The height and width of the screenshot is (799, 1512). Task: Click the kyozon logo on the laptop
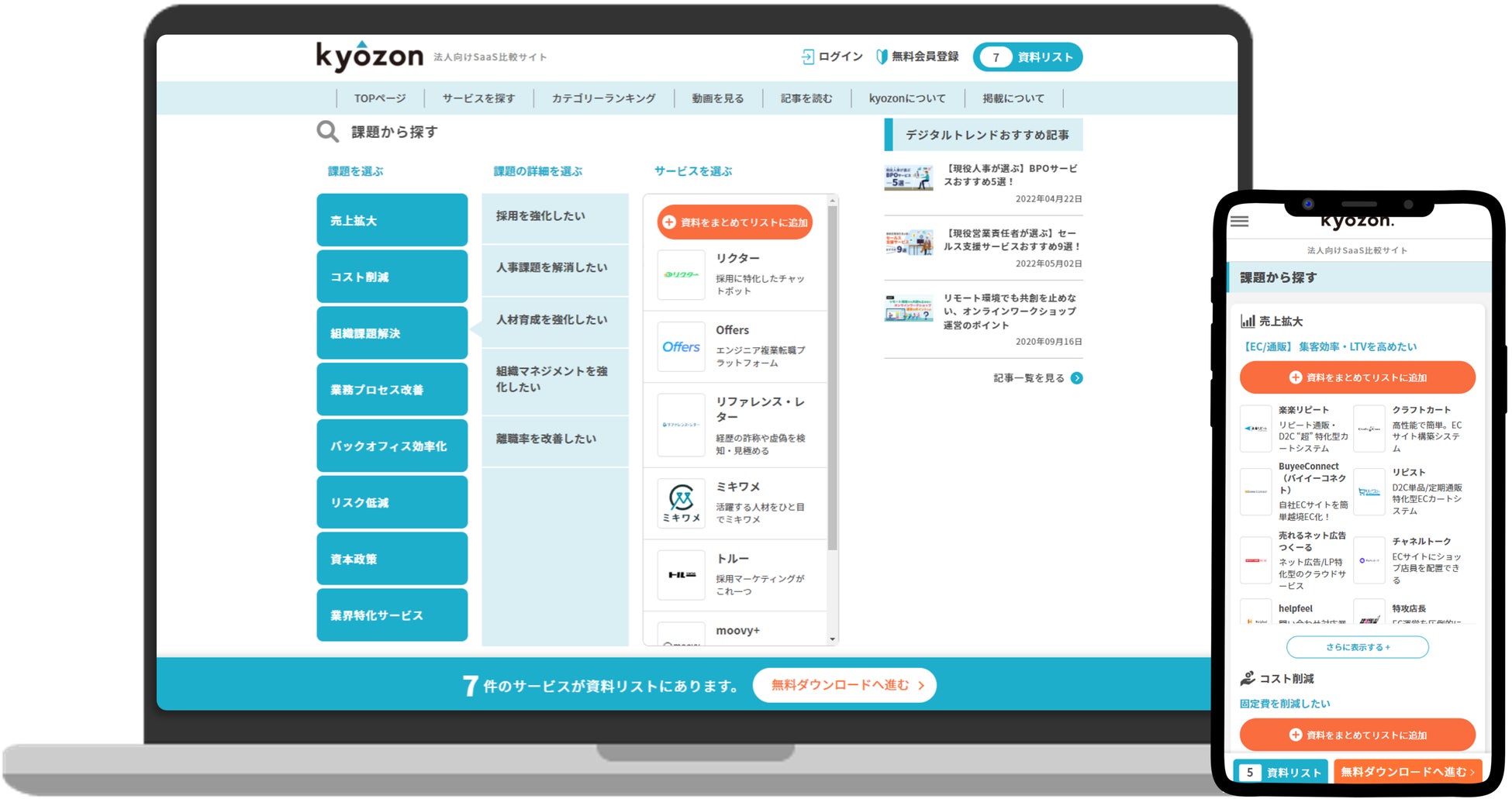[x=369, y=56]
